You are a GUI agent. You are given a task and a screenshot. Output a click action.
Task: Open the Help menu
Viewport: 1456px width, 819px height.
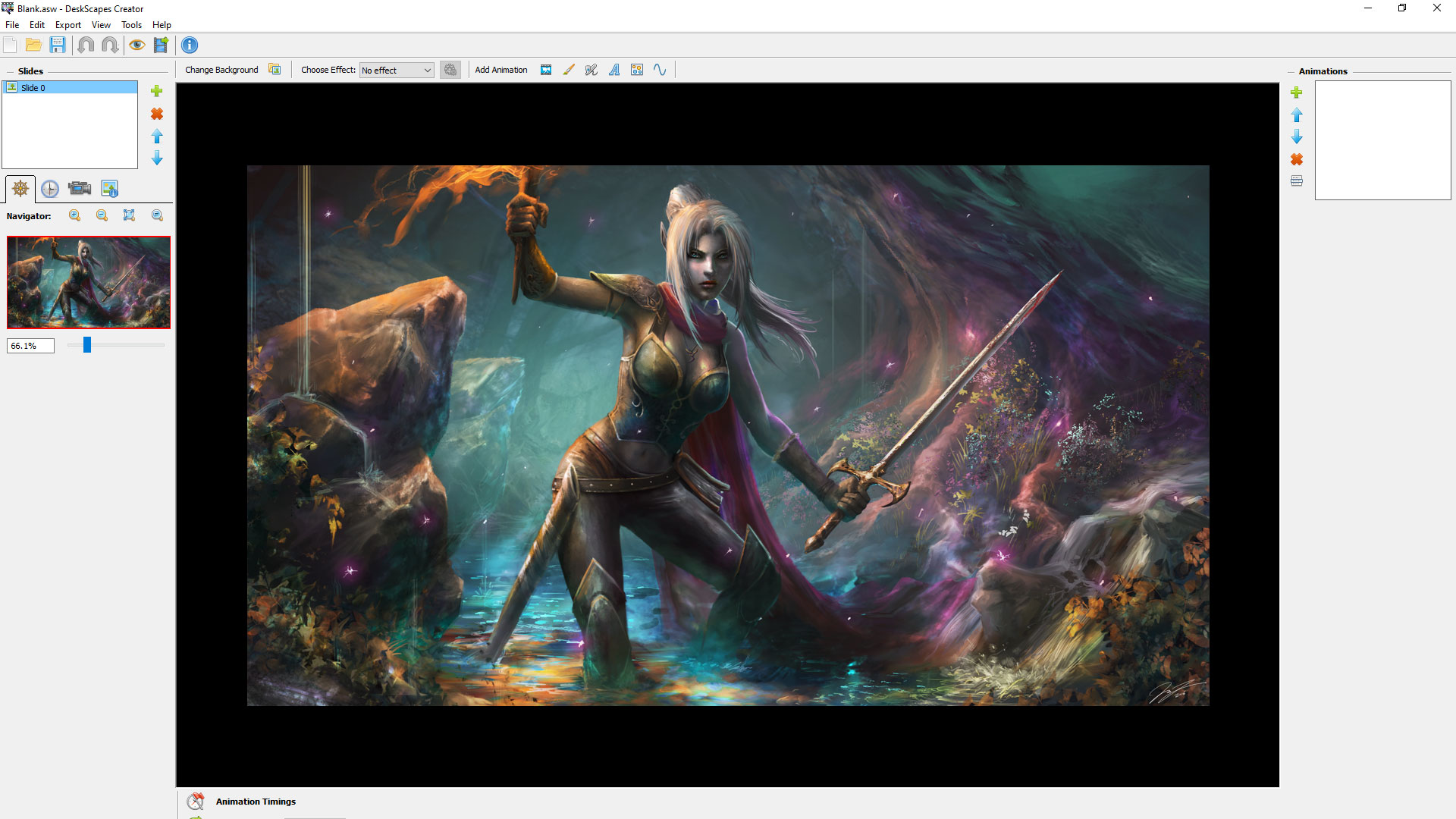pyautogui.click(x=162, y=25)
